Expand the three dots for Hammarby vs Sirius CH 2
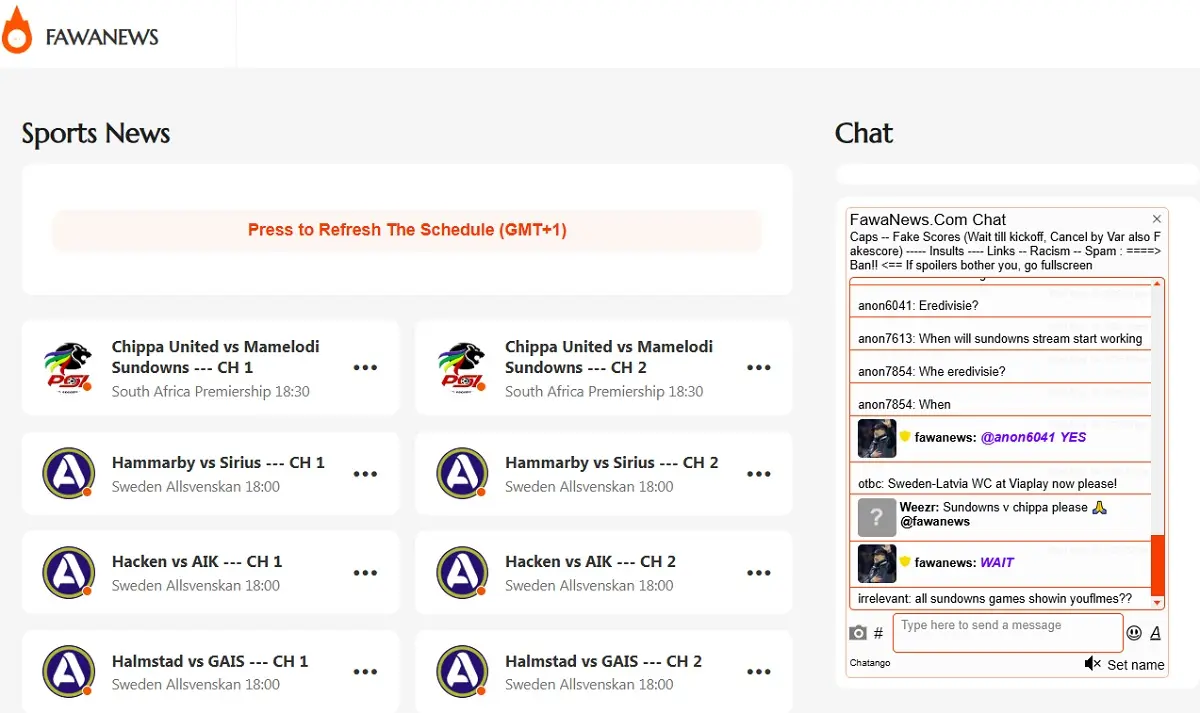The height and width of the screenshot is (713, 1200). coord(759,474)
